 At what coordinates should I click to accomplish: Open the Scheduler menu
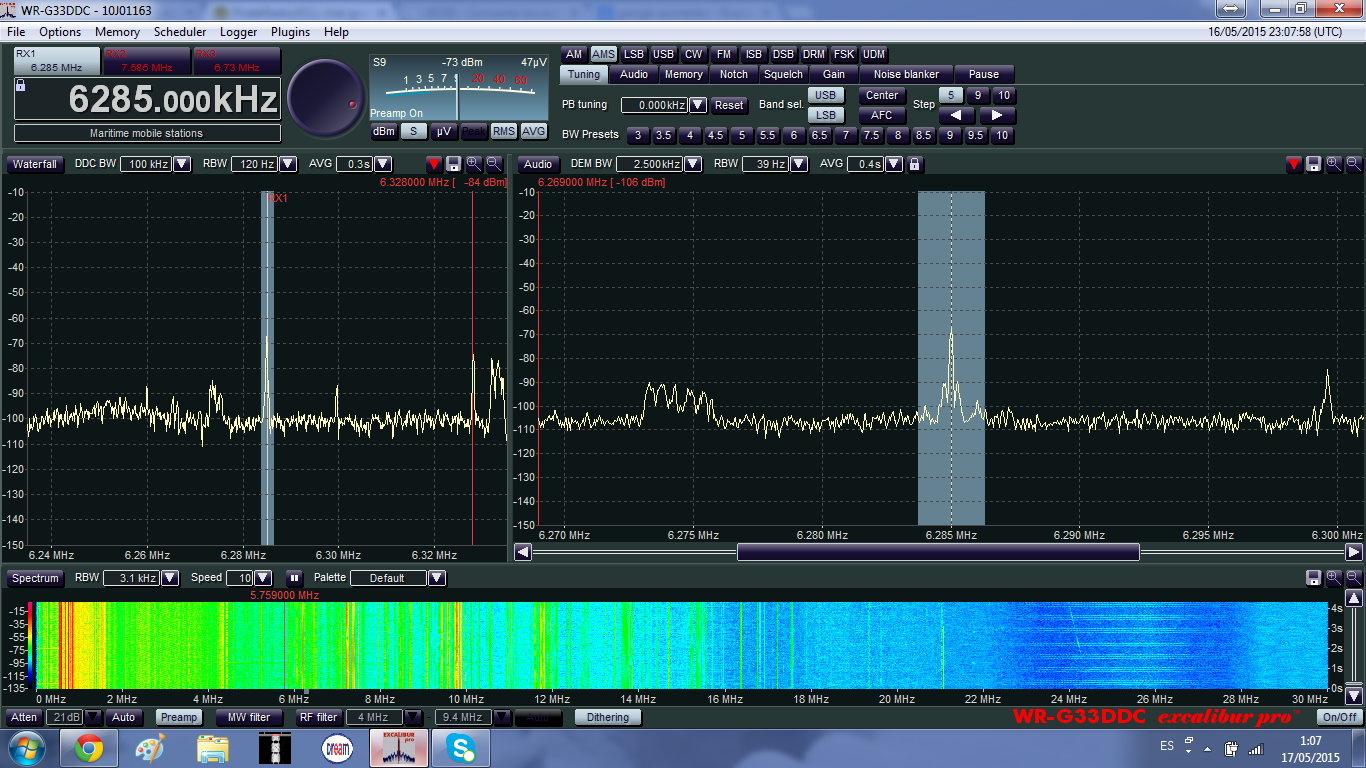(x=180, y=32)
